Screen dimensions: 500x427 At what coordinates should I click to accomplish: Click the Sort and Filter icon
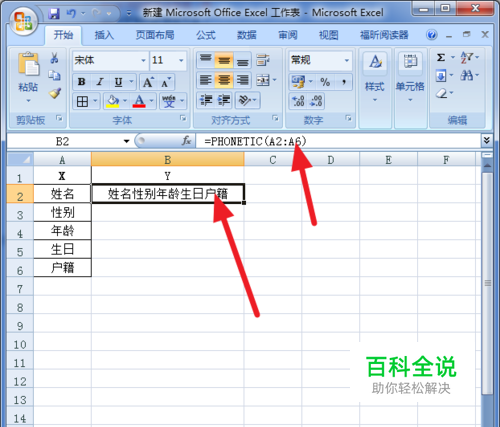tap(466, 57)
